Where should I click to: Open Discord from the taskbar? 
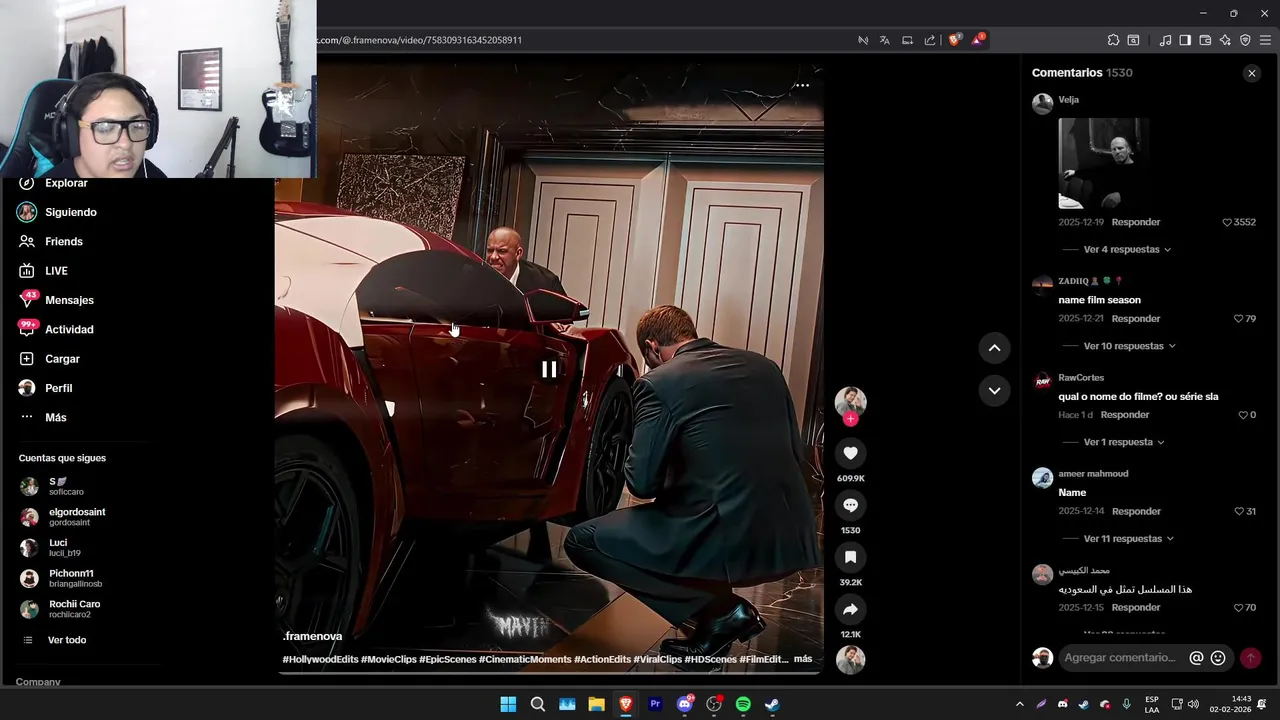(684, 704)
